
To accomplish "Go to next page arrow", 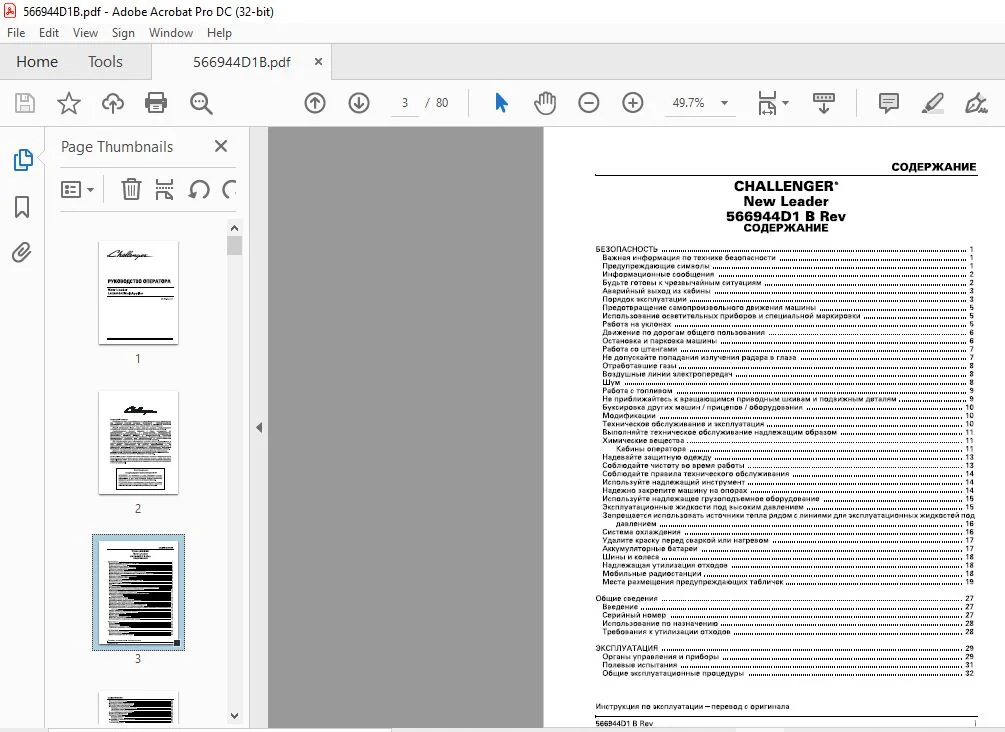I will click(359, 103).
